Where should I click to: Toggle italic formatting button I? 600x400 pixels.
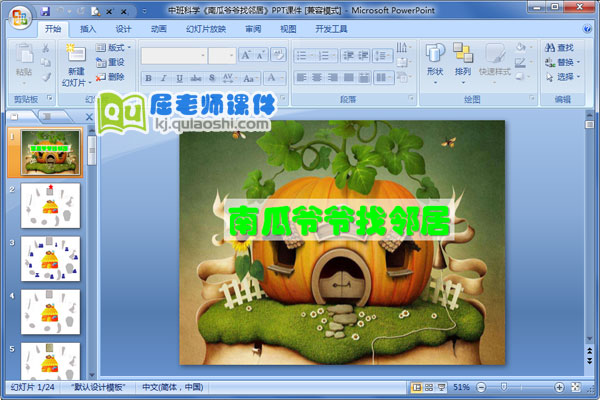tap(164, 78)
